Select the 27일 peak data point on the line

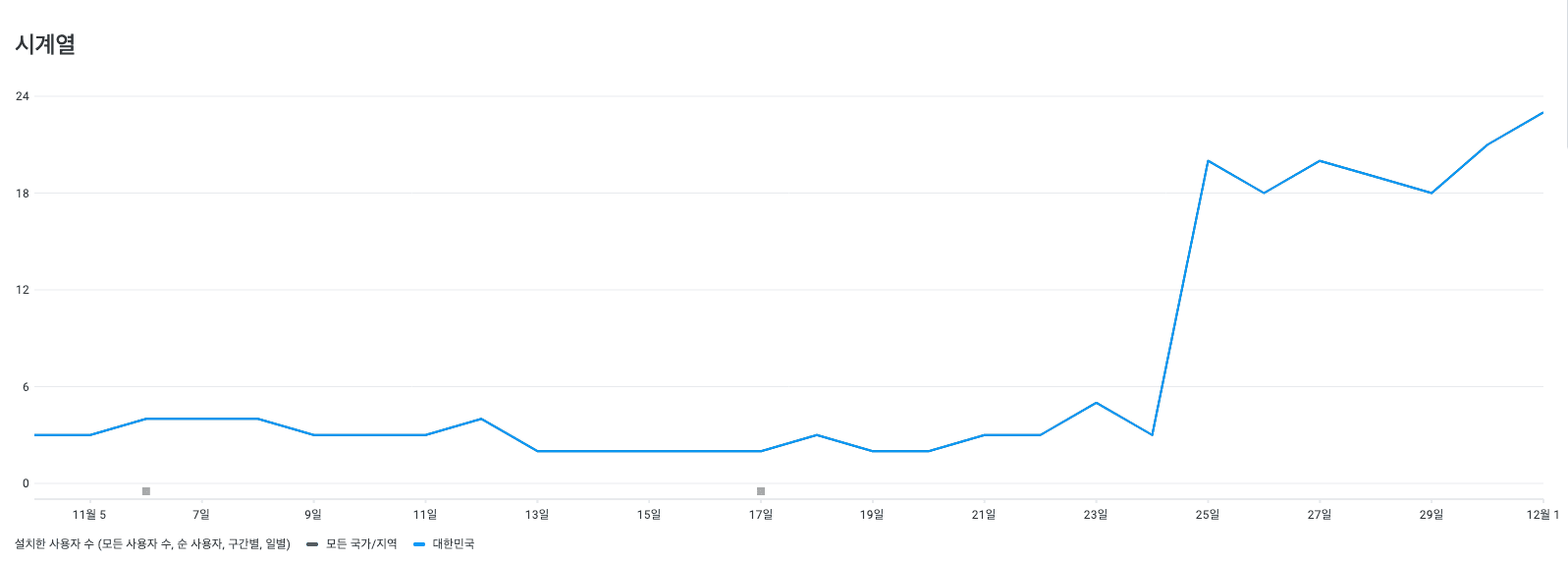point(1320,160)
